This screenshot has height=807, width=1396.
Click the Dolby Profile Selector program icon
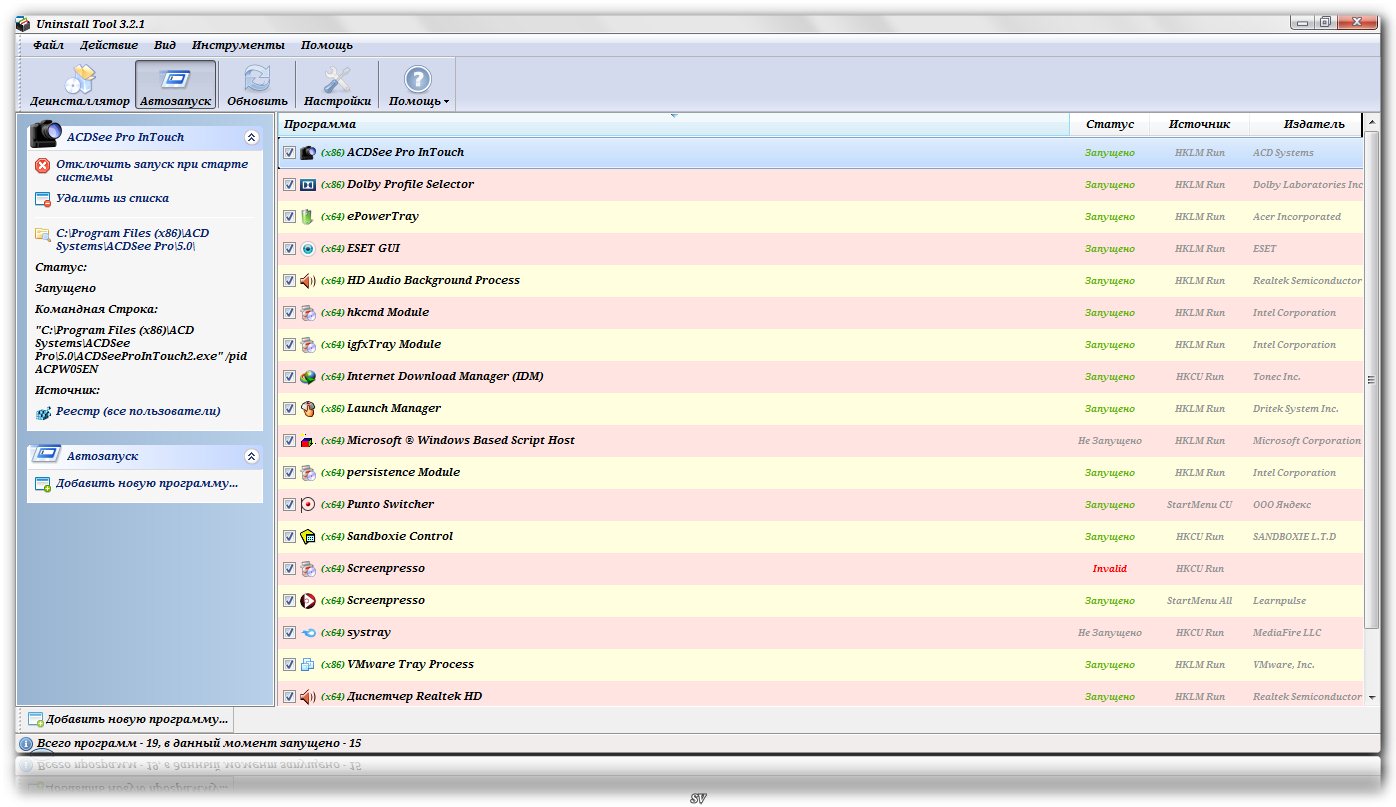coord(308,185)
